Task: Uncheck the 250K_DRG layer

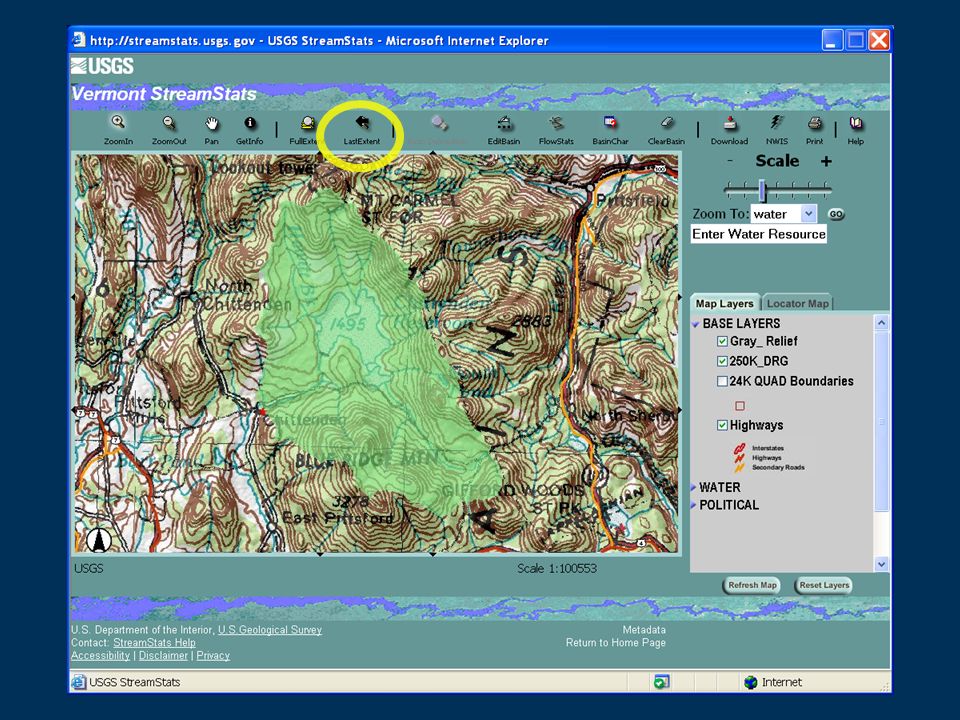Action: click(x=722, y=361)
